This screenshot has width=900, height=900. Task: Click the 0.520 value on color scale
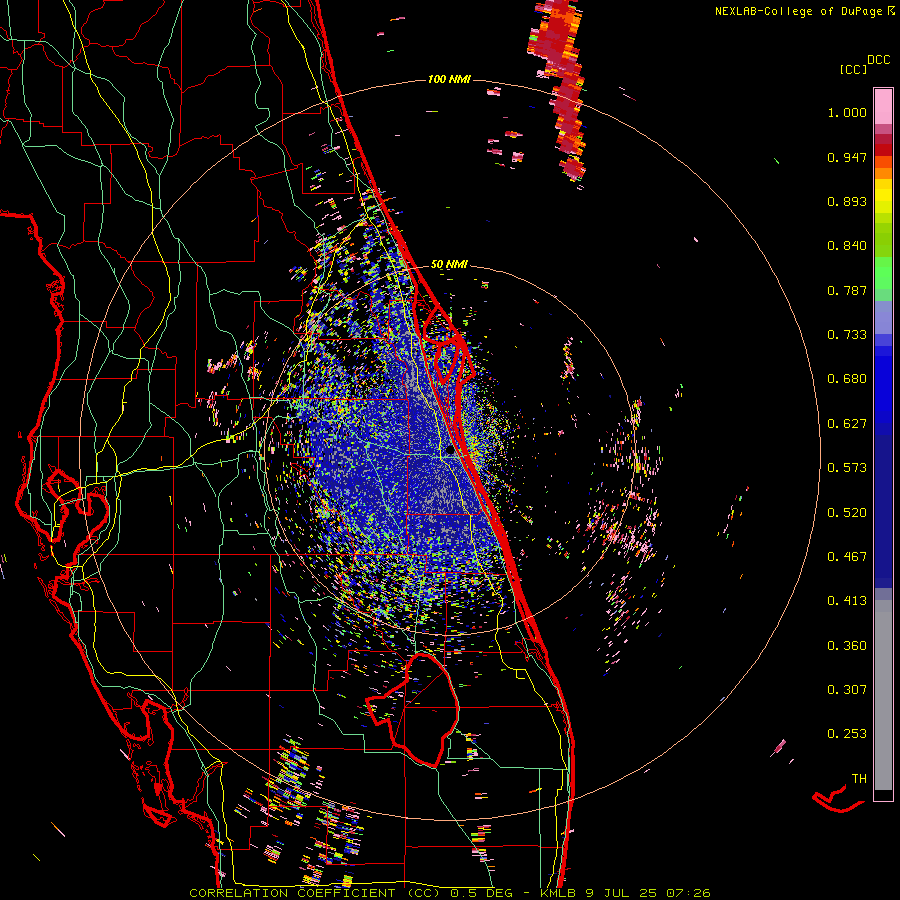click(x=847, y=513)
